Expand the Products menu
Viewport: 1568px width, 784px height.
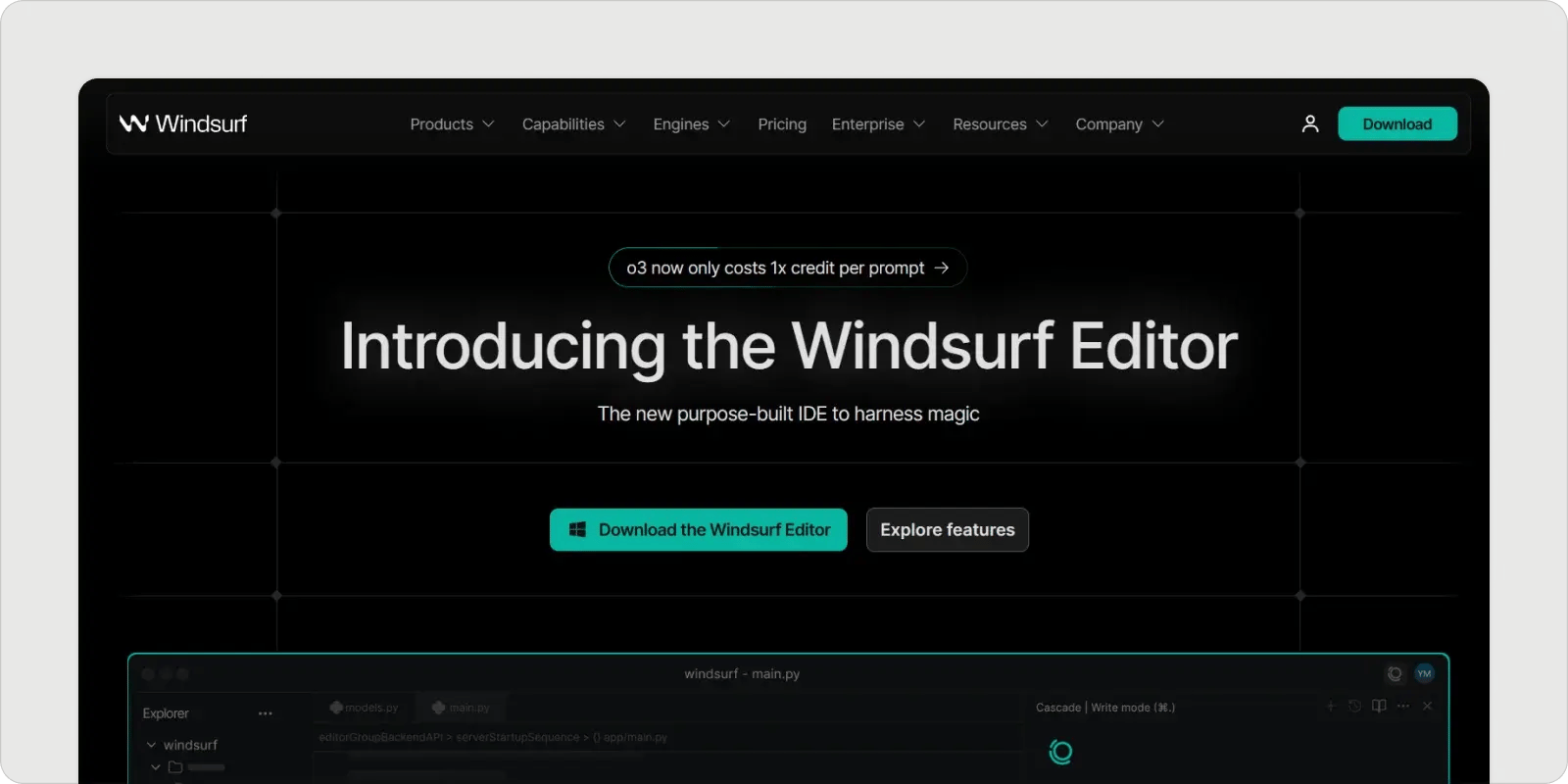tap(452, 124)
